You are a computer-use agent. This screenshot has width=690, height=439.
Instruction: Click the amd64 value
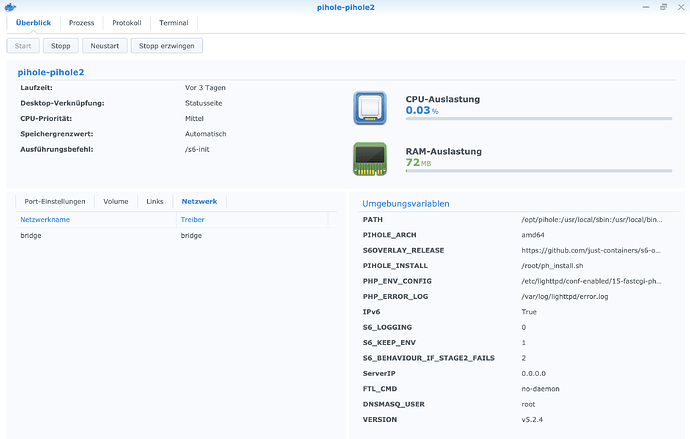coord(533,235)
